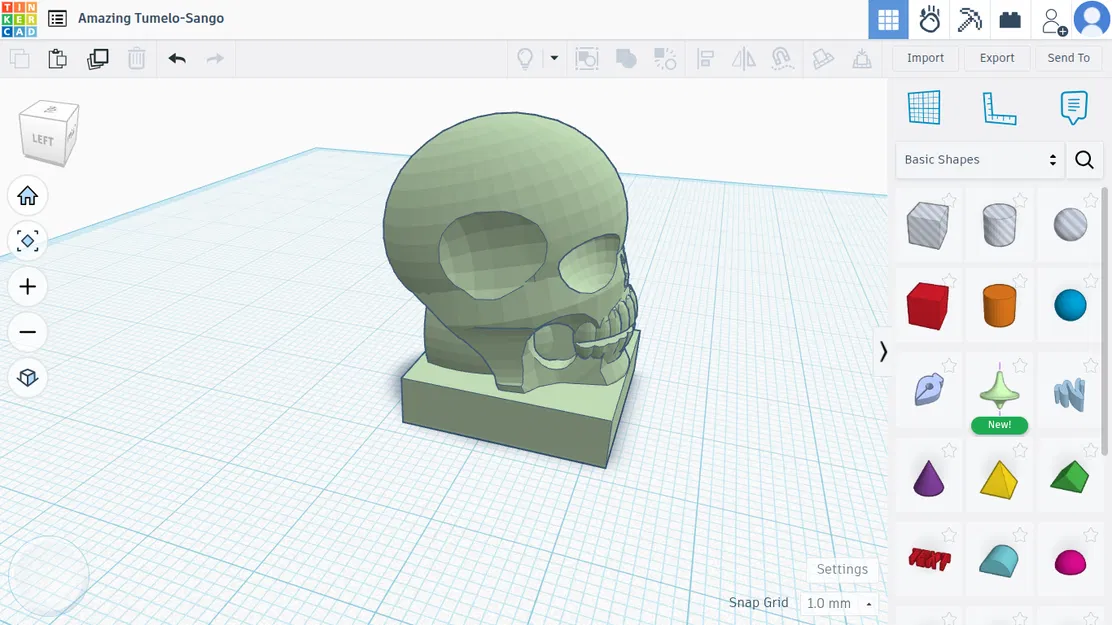Open grid Settings
Image resolution: width=1112 pixels, height=625 pixels.
pos(841,569)
